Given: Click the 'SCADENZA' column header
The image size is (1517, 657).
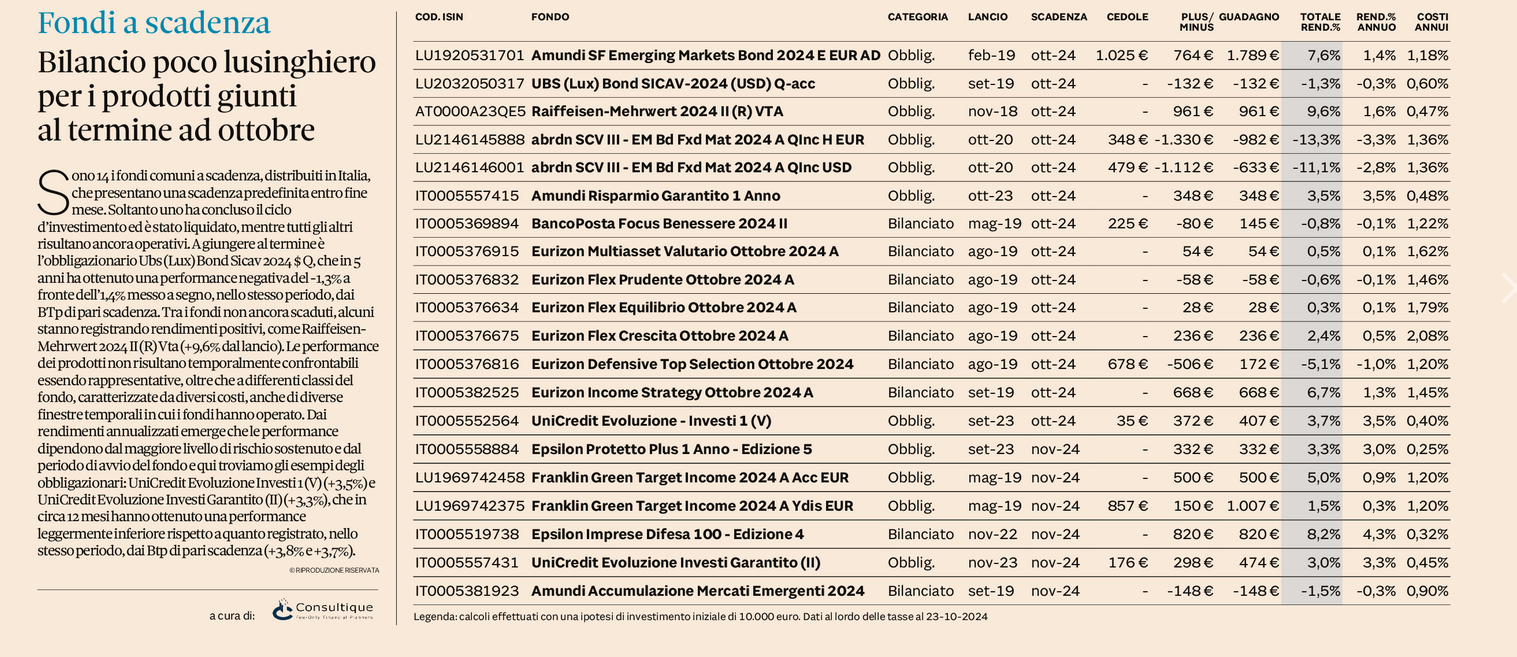Looking at the screenshot, I should pos(1059,17).
